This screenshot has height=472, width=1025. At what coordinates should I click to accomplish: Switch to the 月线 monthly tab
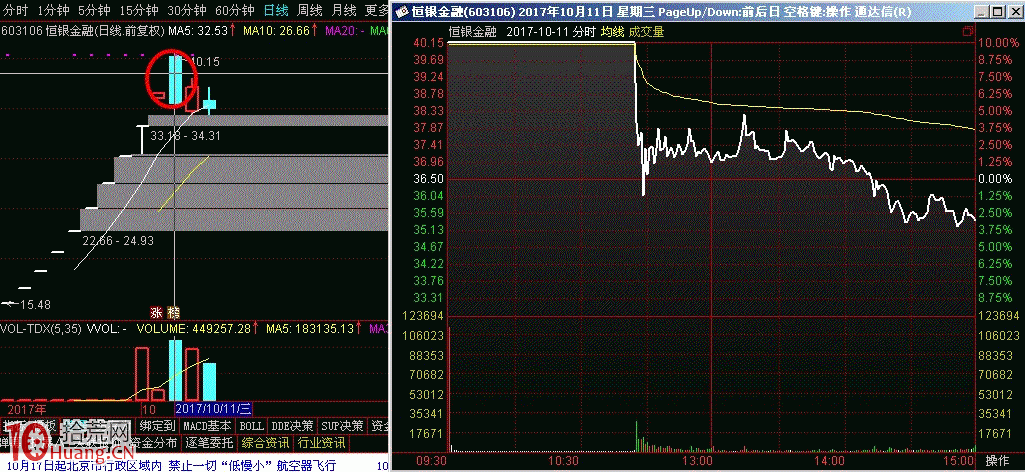pos(344,10)
